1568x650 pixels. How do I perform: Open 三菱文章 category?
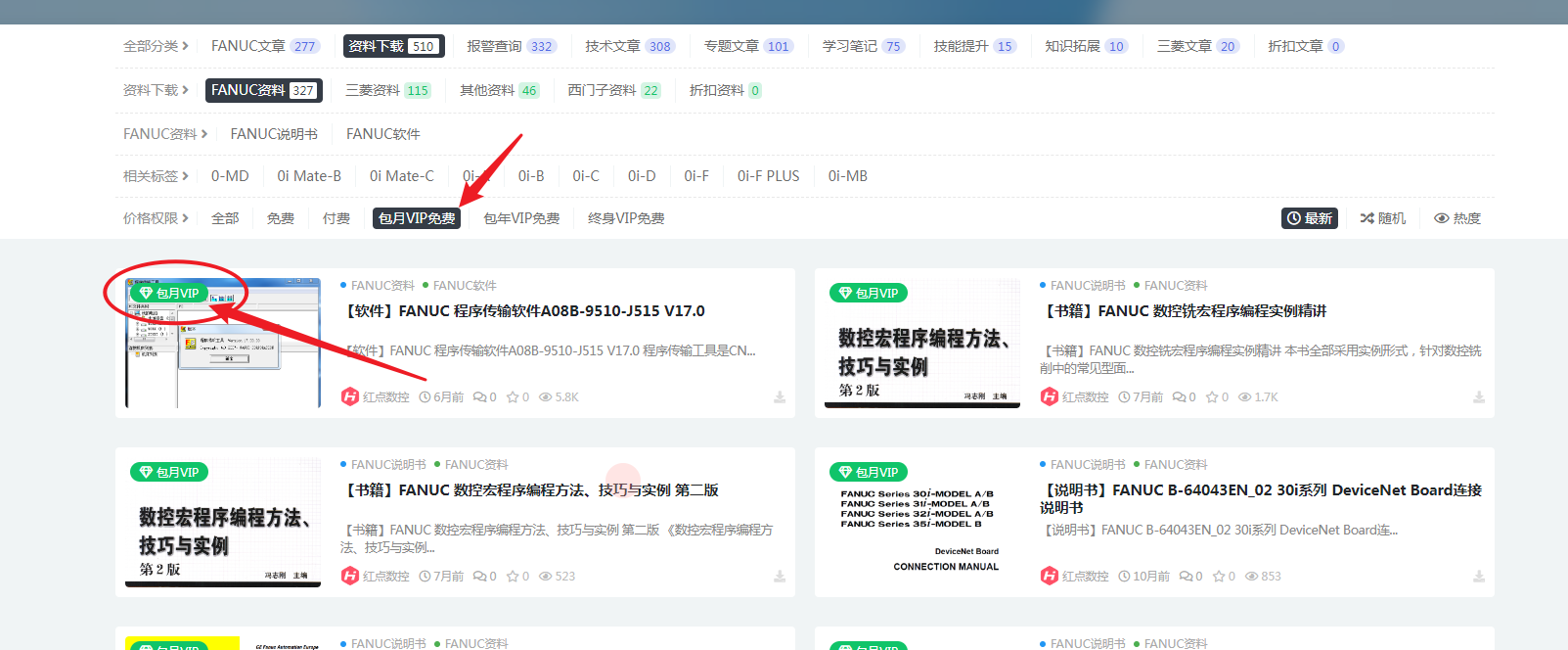point(1198,46)
